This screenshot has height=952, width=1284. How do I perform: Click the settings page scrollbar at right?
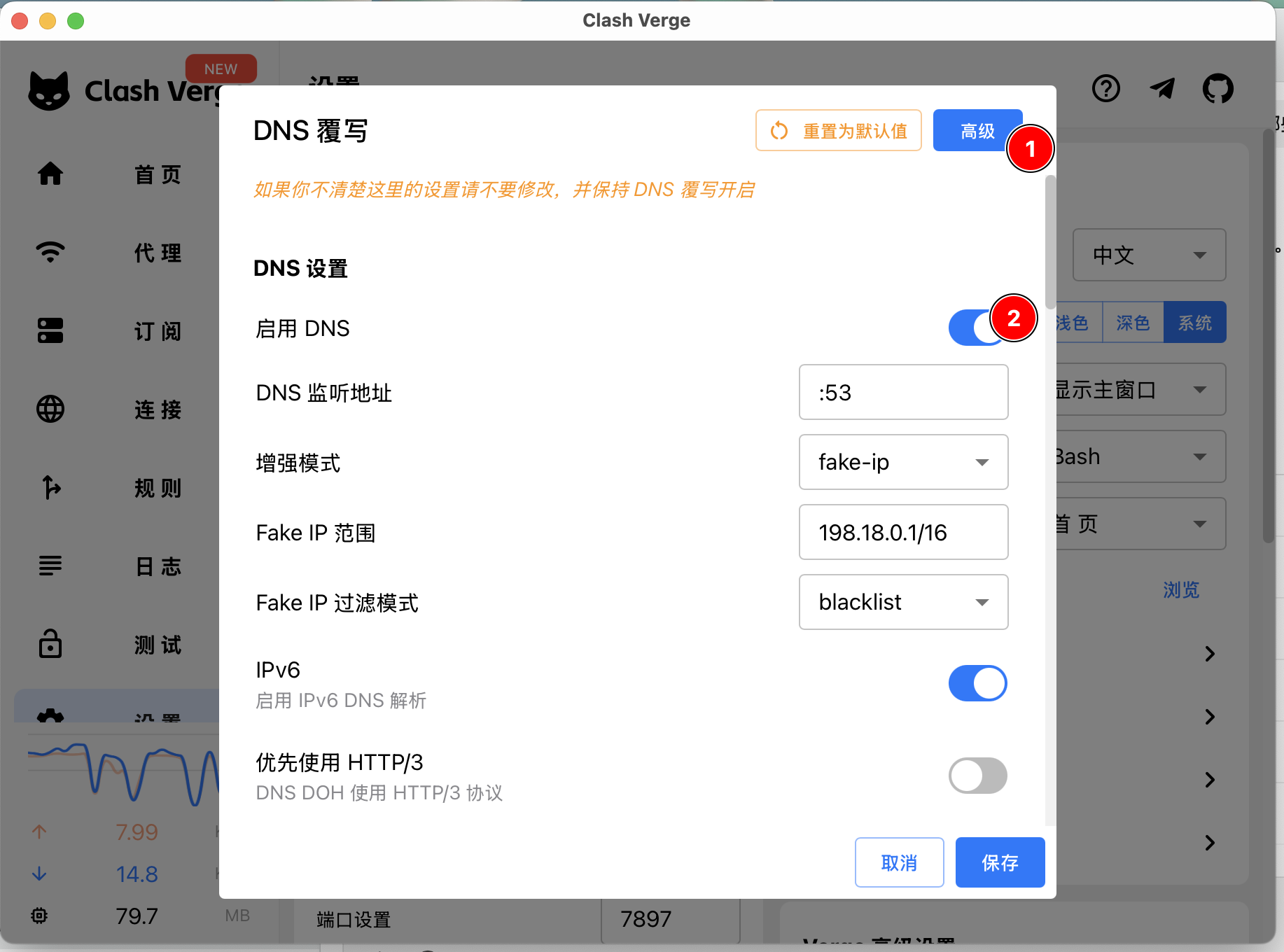tap(1269, 336)
